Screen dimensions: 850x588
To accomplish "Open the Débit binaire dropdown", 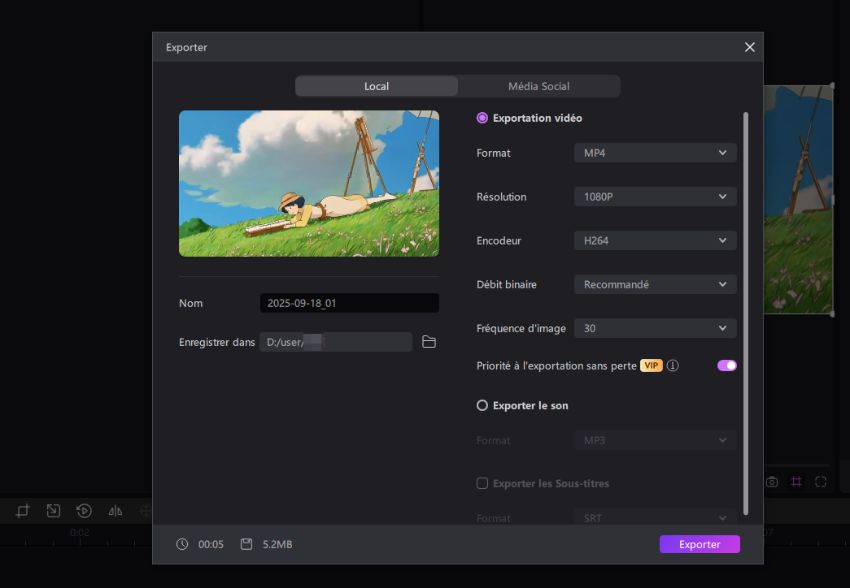I will click(x=655, y=285).
